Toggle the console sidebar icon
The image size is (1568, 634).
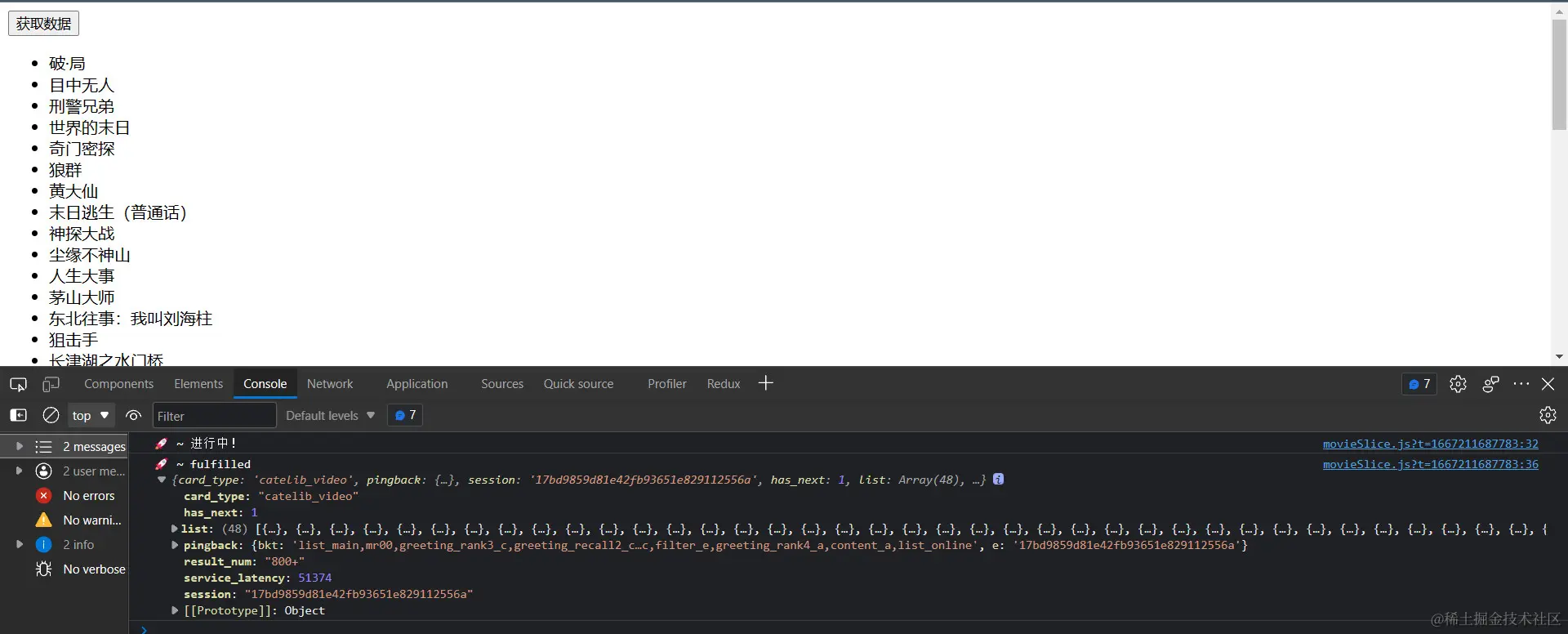[x=18, y=415]
